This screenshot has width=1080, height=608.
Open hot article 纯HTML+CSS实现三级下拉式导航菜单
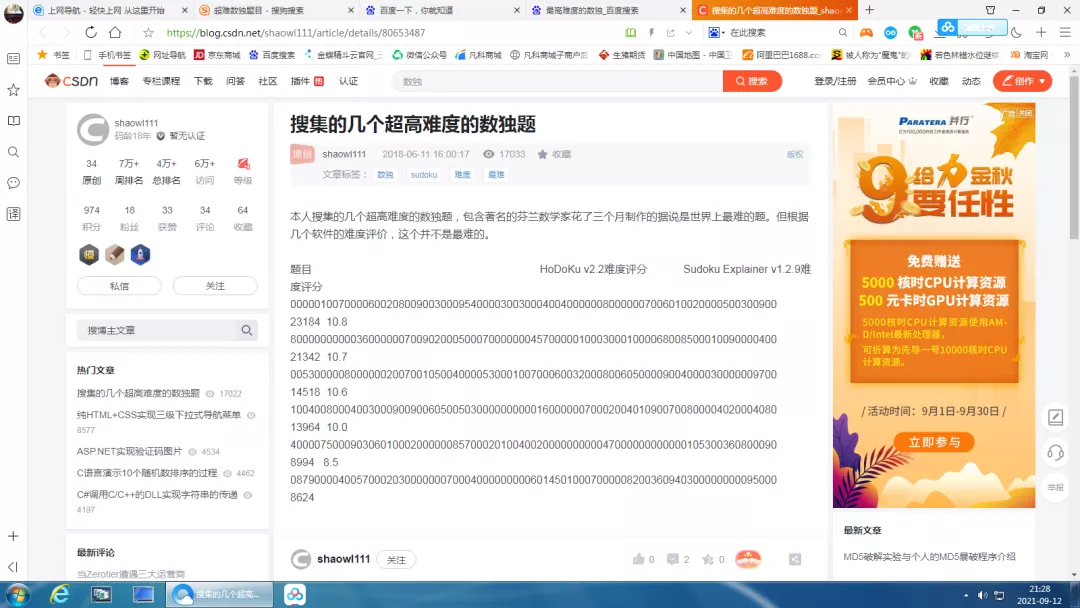click(x=158, y=415)
